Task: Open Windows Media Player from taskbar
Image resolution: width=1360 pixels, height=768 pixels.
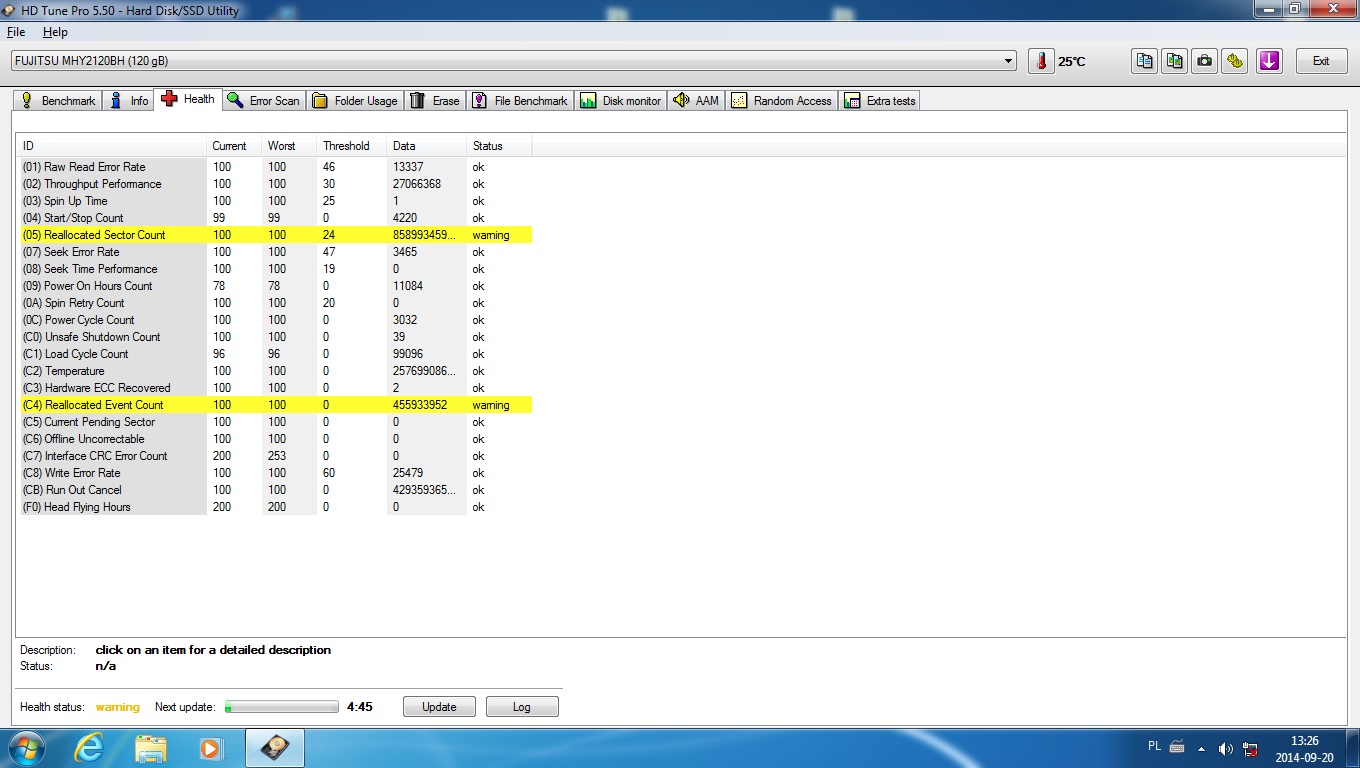Action: point(211,748)
